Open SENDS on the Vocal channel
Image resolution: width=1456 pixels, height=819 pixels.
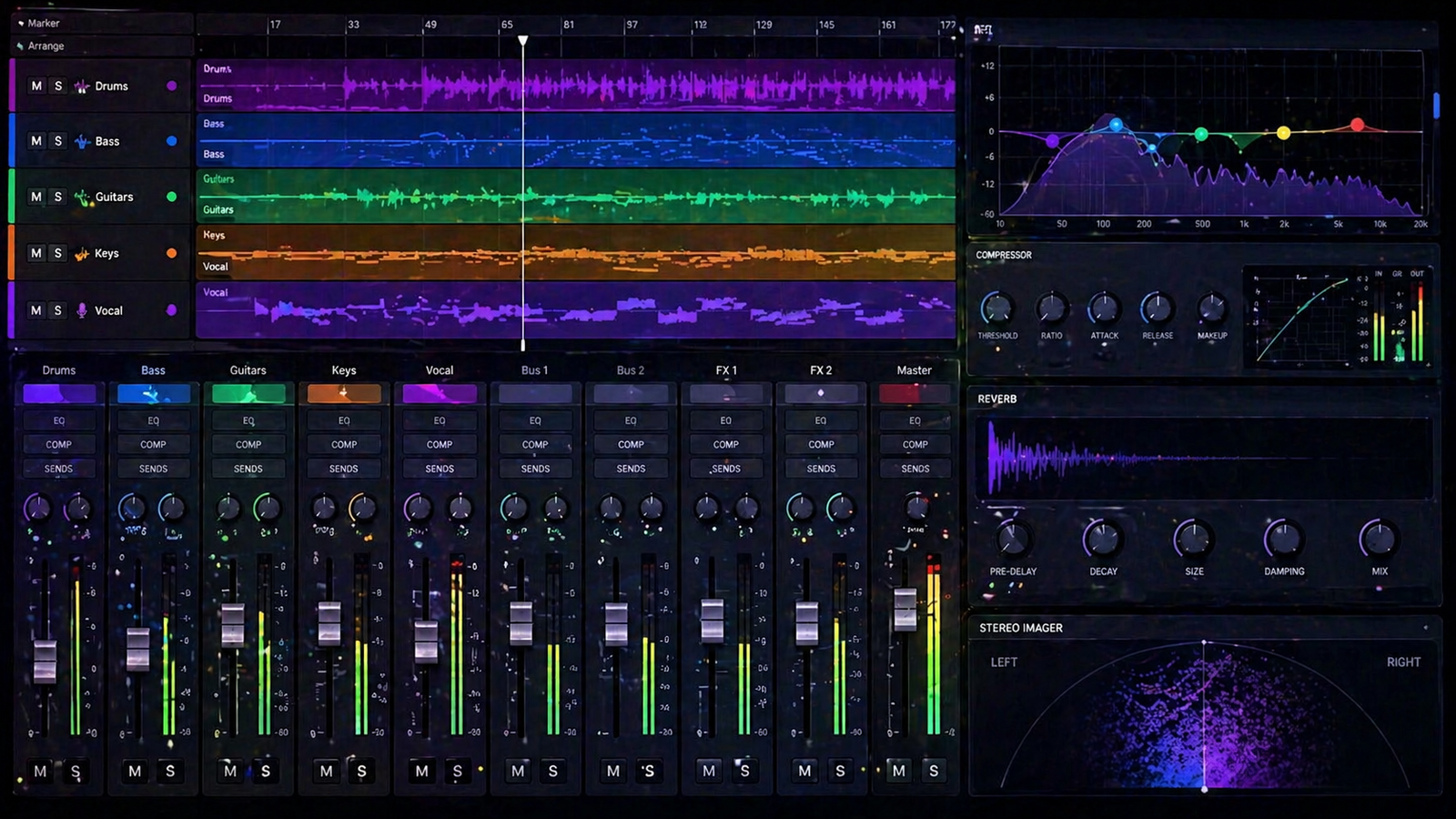click(x=440, y=469)
